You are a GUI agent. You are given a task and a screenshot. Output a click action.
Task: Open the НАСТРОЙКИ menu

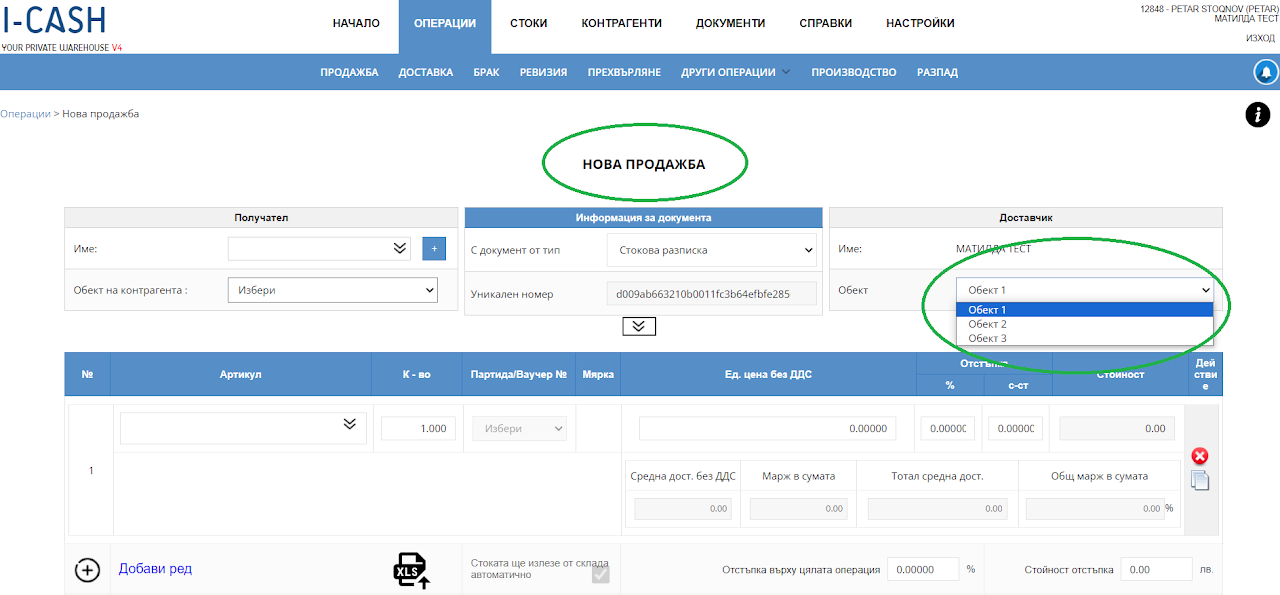coord(921,23)
